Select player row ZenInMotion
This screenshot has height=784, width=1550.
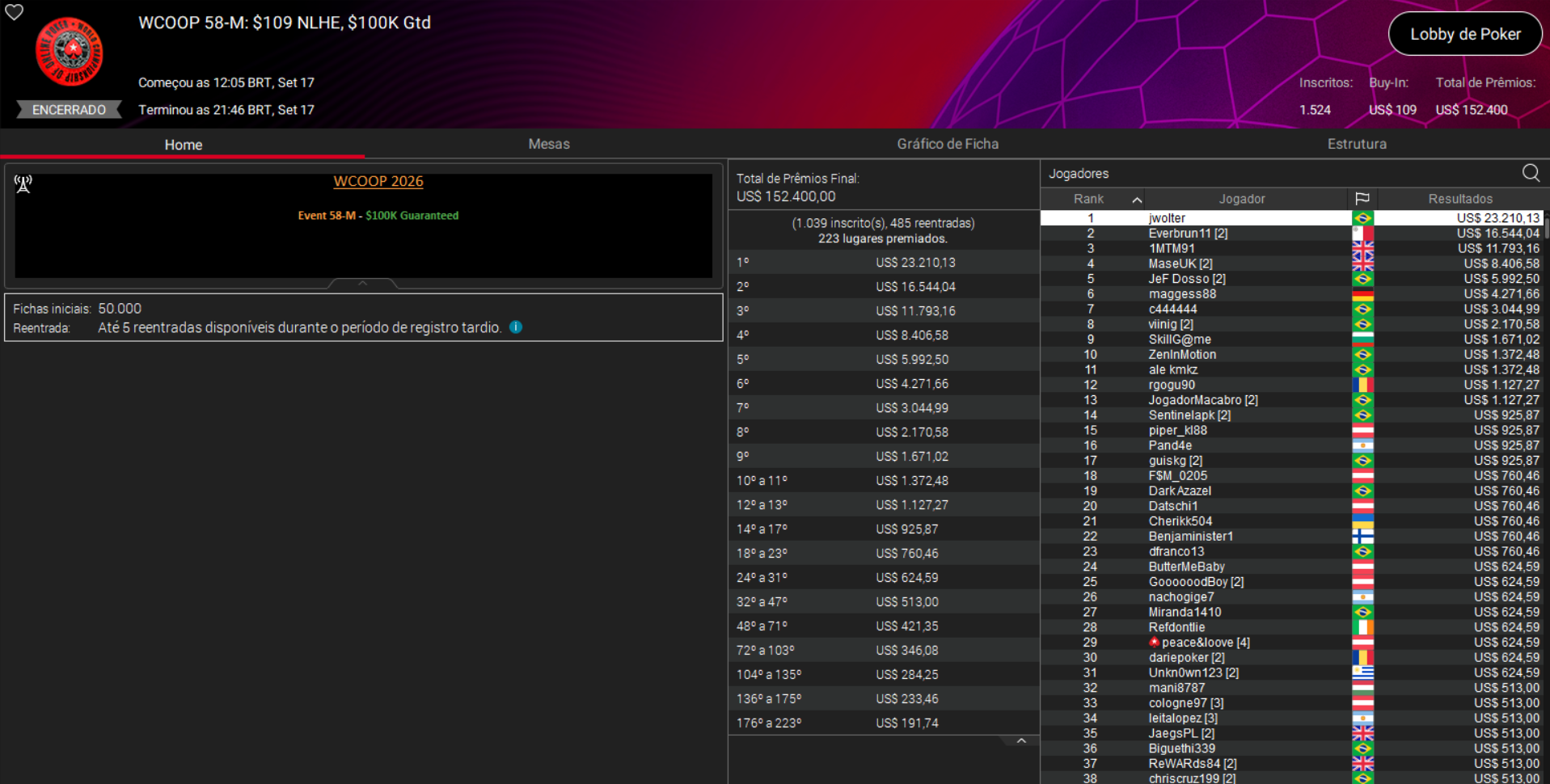[x=1291, y=355]
